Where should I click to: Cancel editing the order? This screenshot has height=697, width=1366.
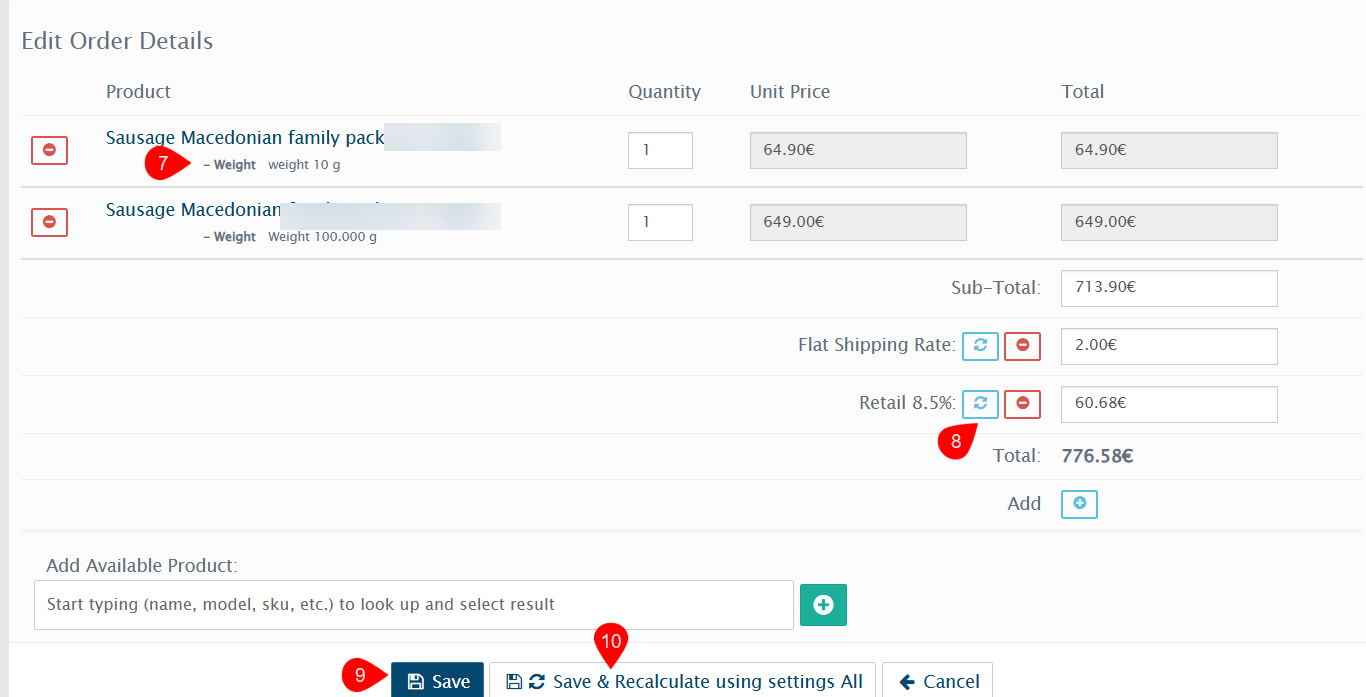click(x=937, y=681)
